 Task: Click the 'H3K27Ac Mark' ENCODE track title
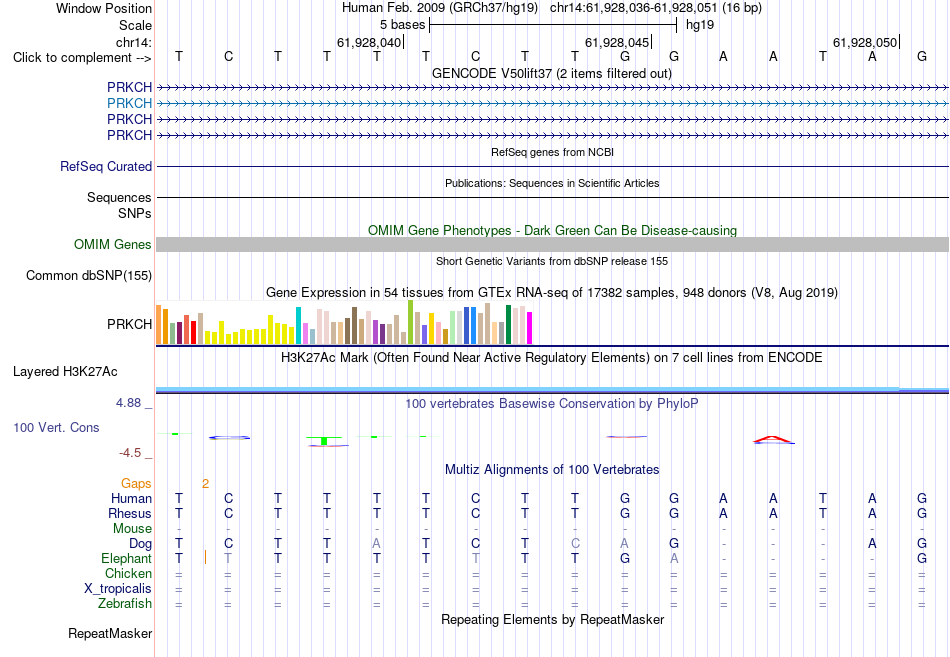point(552,358)
